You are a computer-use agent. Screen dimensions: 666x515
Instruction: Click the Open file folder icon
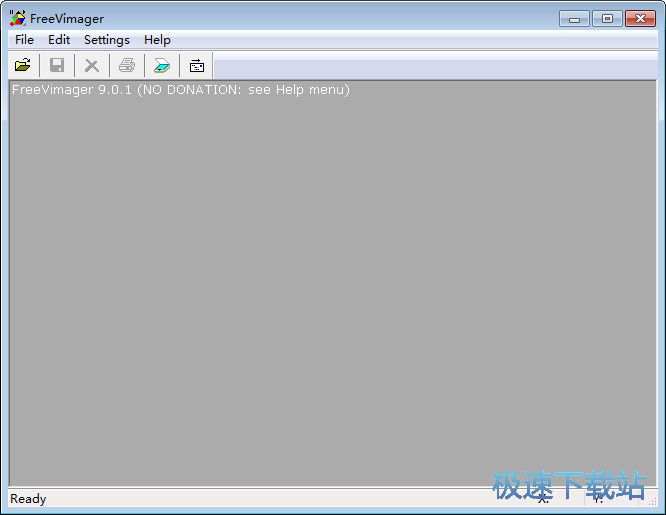pyautogui.click(x=22, y=66)
